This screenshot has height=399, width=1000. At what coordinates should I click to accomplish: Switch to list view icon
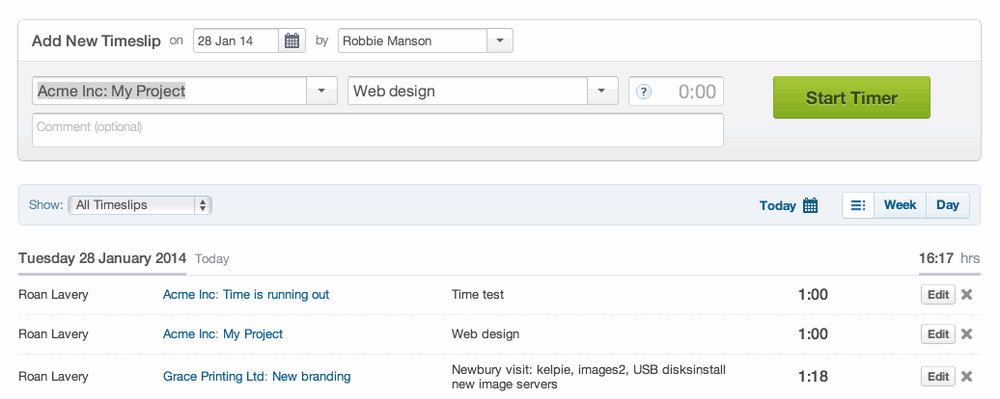point(858,205)
